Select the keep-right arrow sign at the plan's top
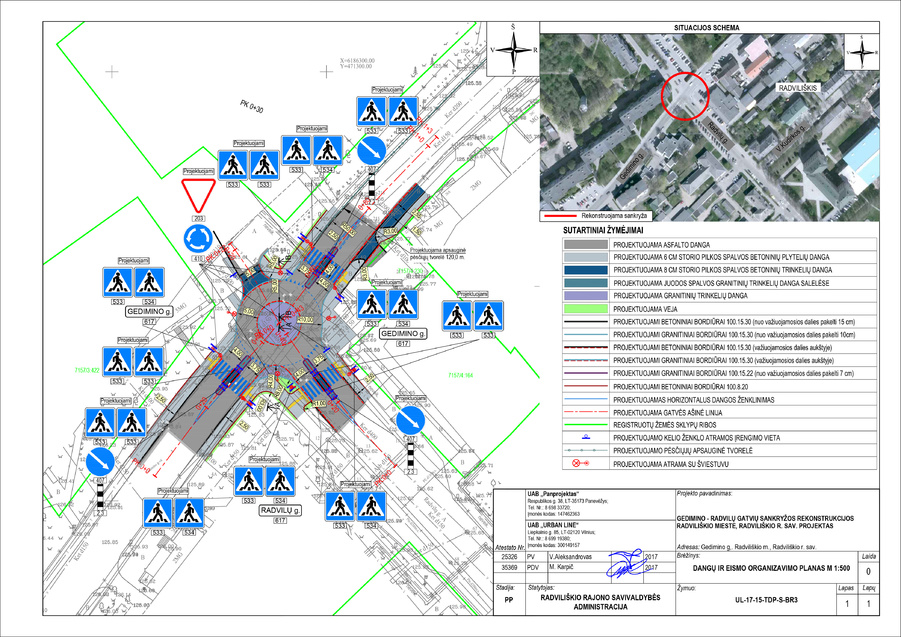 pos(372,151)
